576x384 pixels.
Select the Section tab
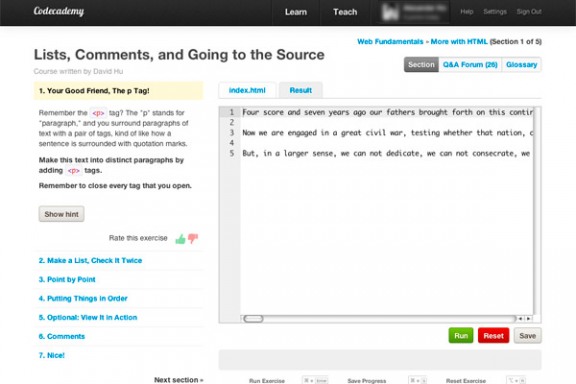coord(421,65)
